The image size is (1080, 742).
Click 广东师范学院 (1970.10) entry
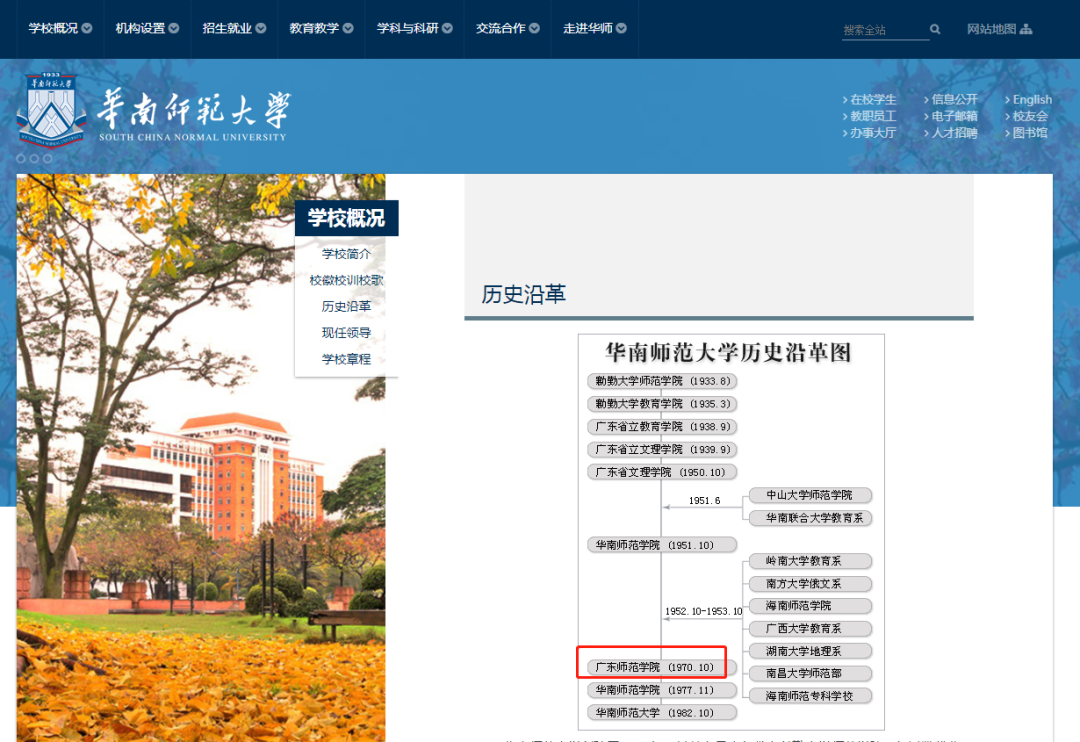[662, 667]
